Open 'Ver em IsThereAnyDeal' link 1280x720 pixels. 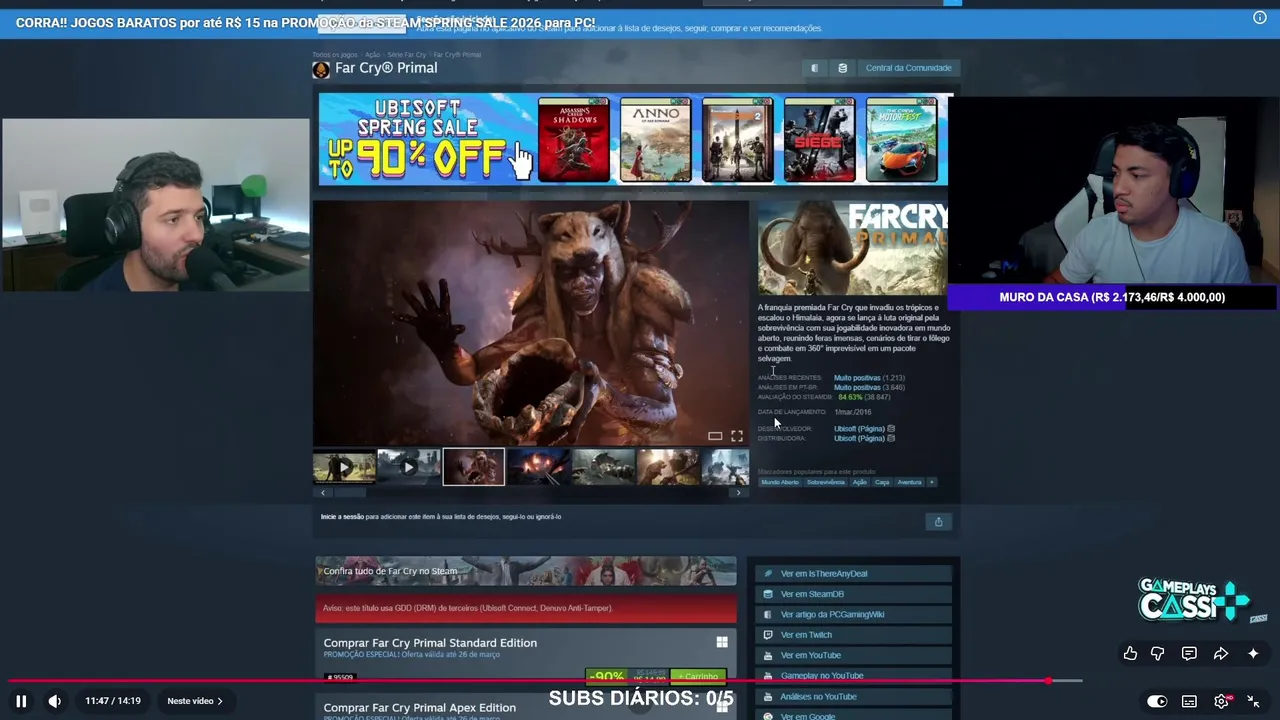coord(855,574)
